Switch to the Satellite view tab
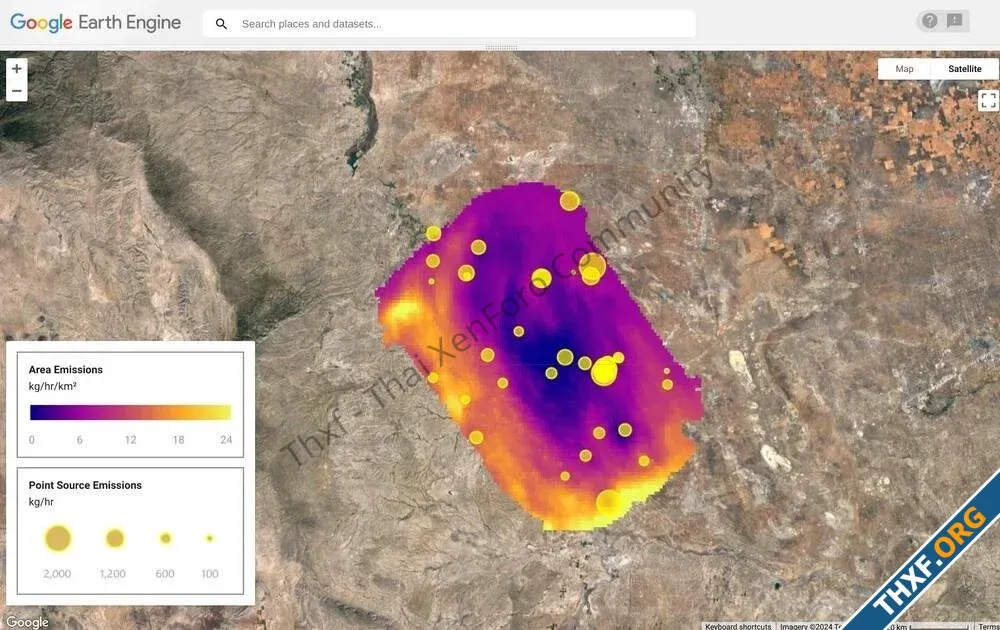 (964, 69)
